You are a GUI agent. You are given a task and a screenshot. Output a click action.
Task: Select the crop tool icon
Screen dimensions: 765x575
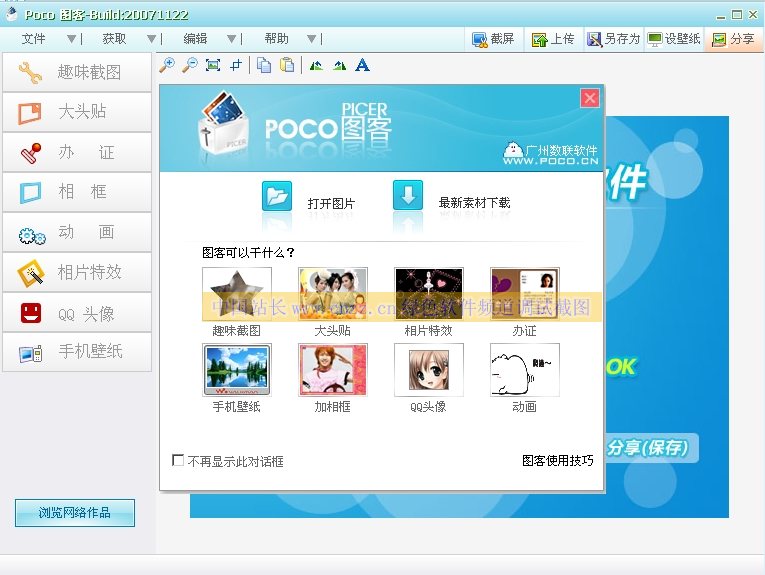tap(236, 65)
